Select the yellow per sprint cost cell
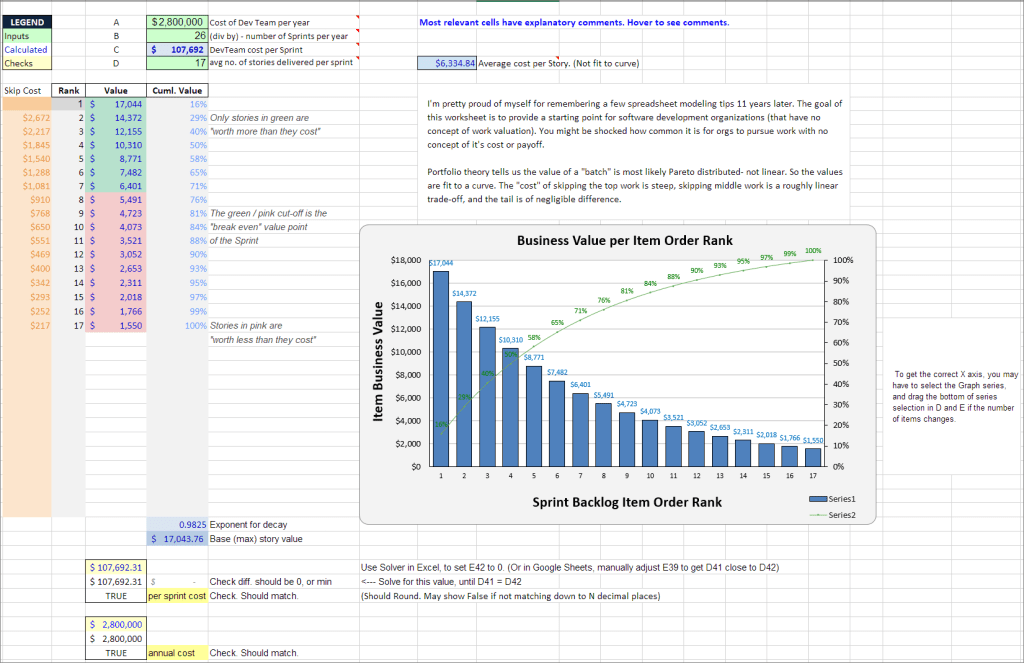The width and height of the screenshot is (1024, 663). point(177,596)
